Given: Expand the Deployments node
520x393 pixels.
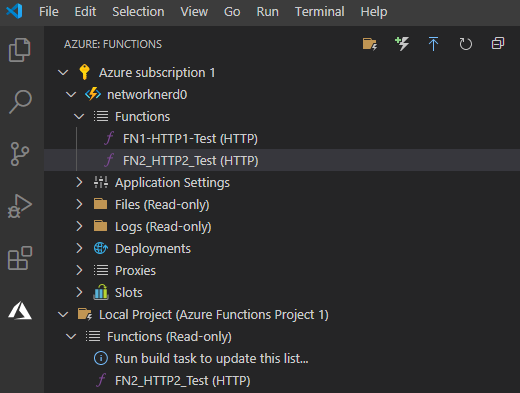Looking at the screenshot, I should pyautogui.click(x=79, y=248).
